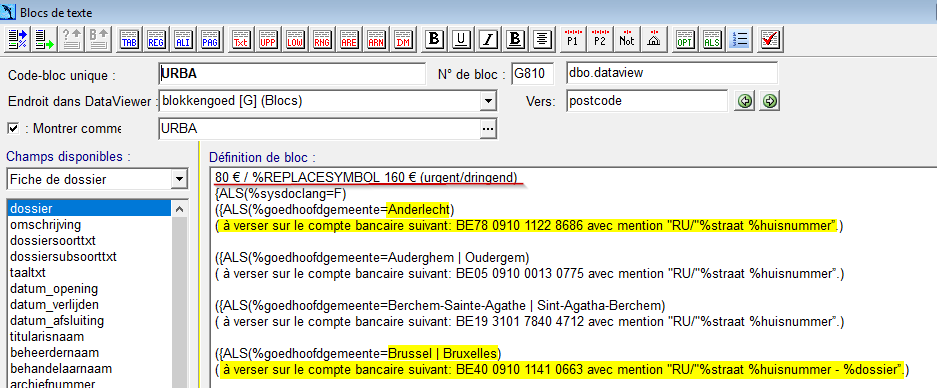Select 'datum_afsluiting' in the fields list
The image size is (937, 388).
[x=90, y=321]
